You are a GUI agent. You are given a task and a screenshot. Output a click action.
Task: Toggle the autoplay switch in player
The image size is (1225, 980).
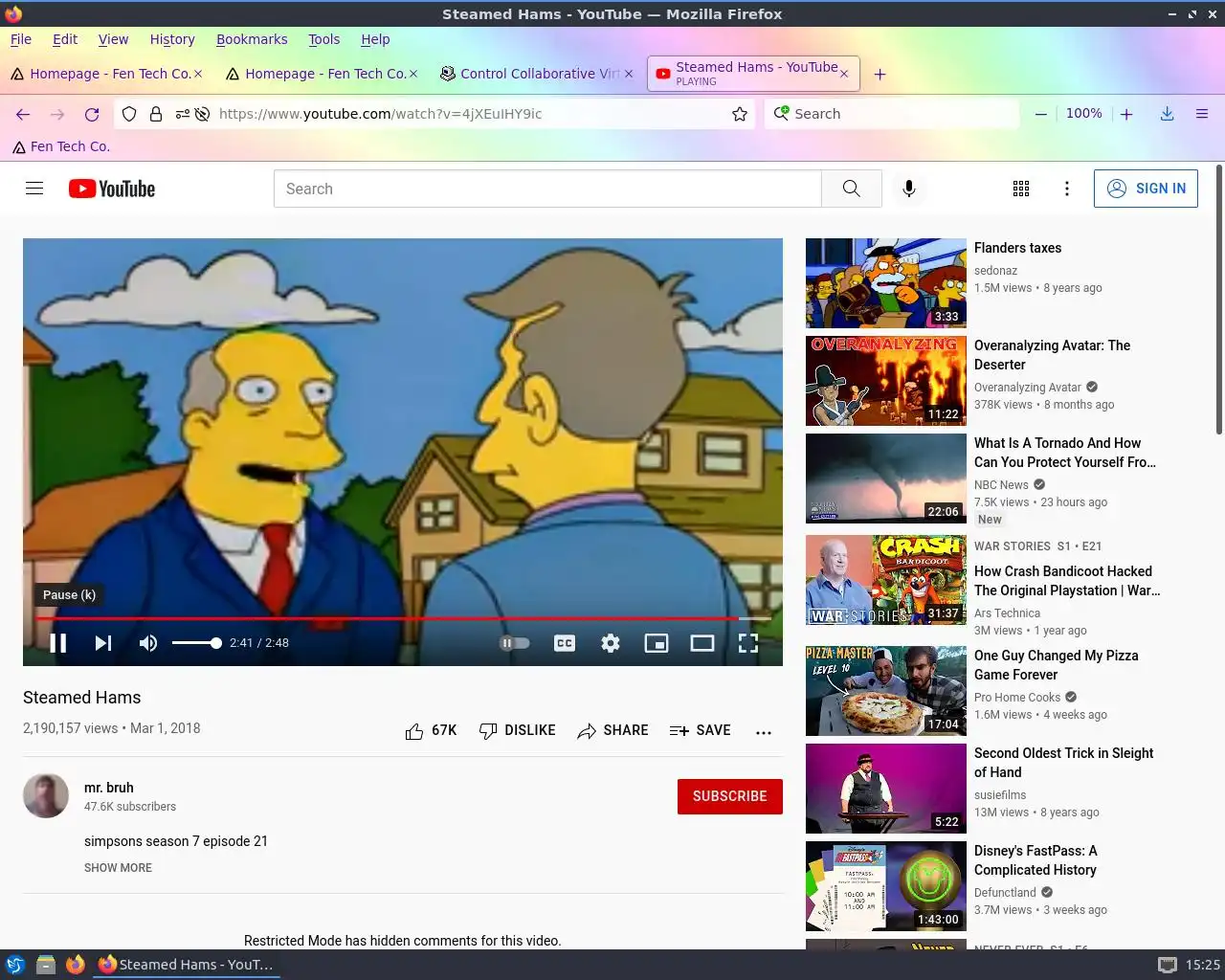(x=514, y=643)
